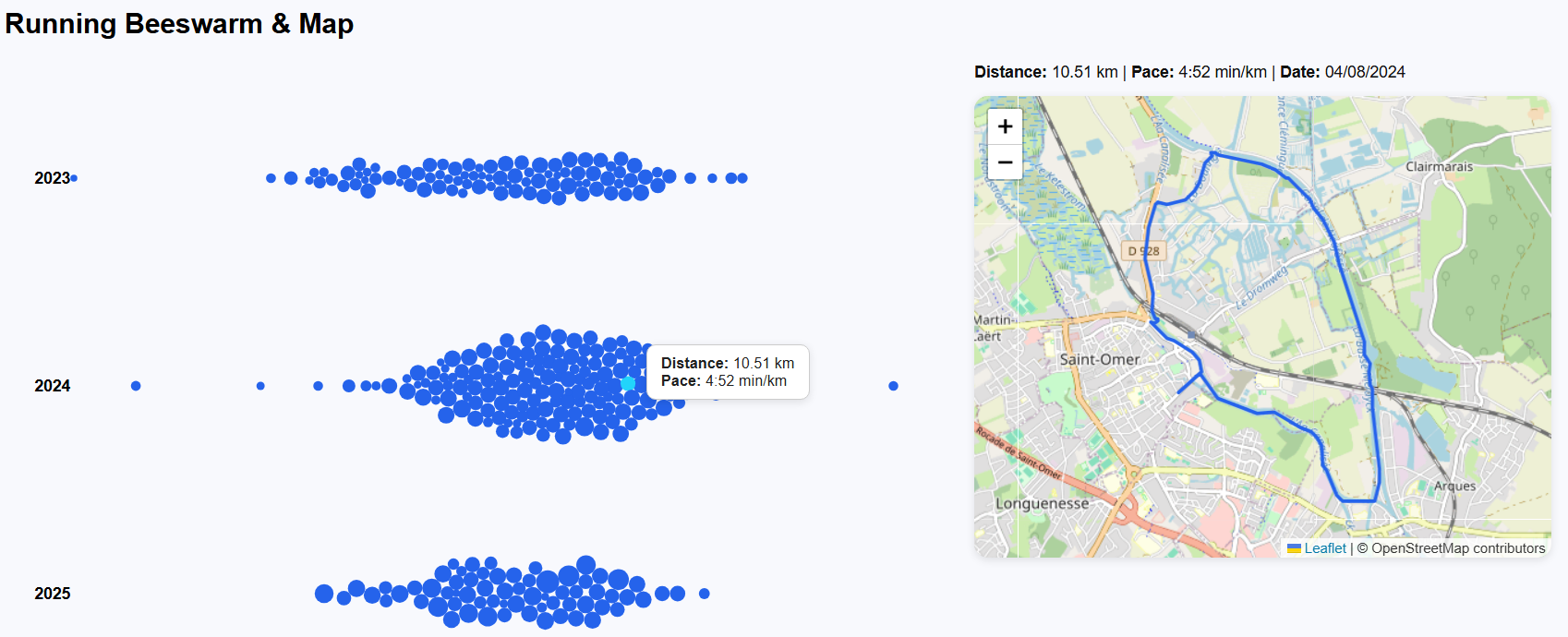
Task: Click the Arques label on the map
Action: click(1454, 486)
